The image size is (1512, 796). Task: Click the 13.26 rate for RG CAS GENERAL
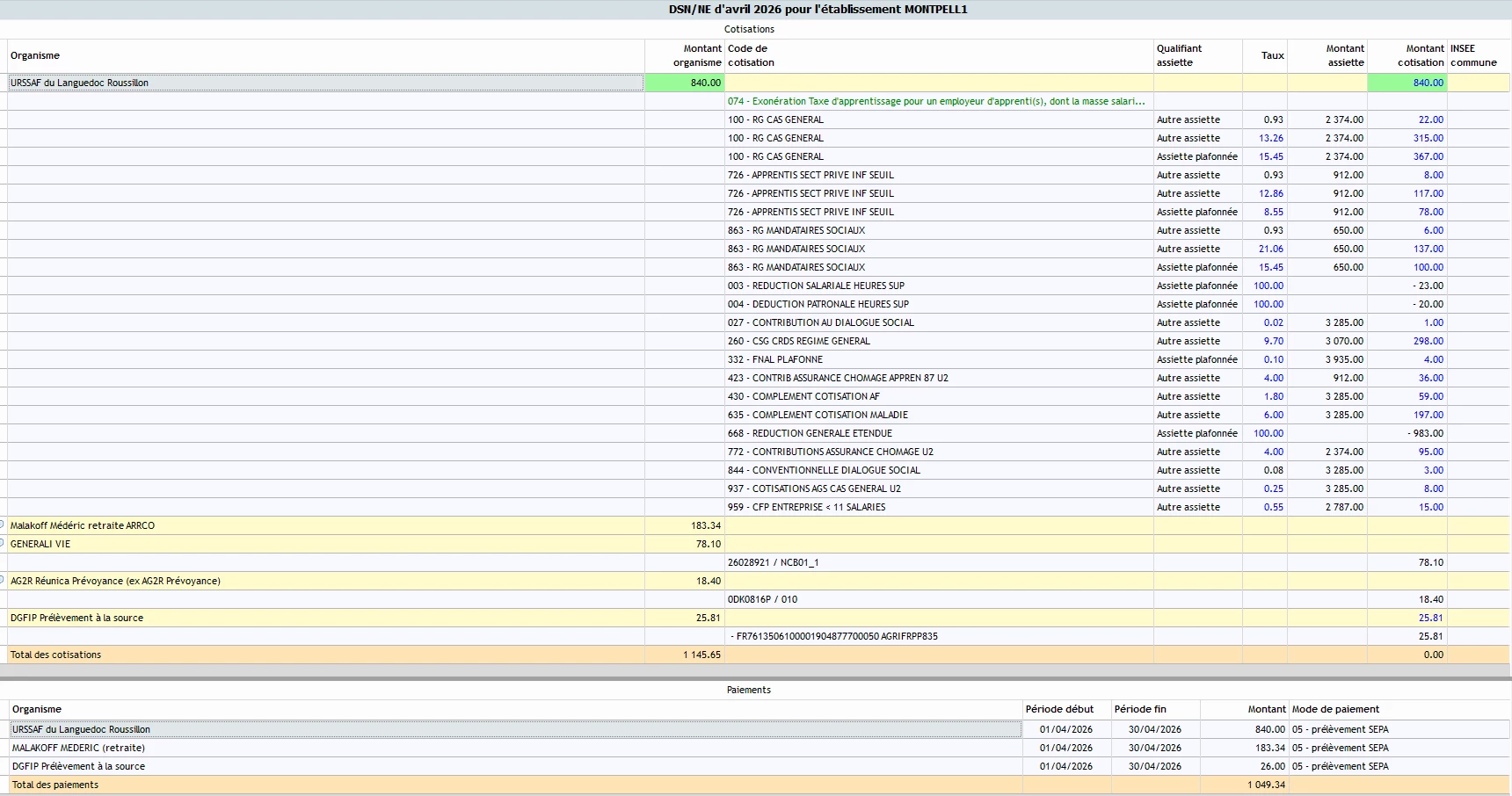coord(1271,138)
